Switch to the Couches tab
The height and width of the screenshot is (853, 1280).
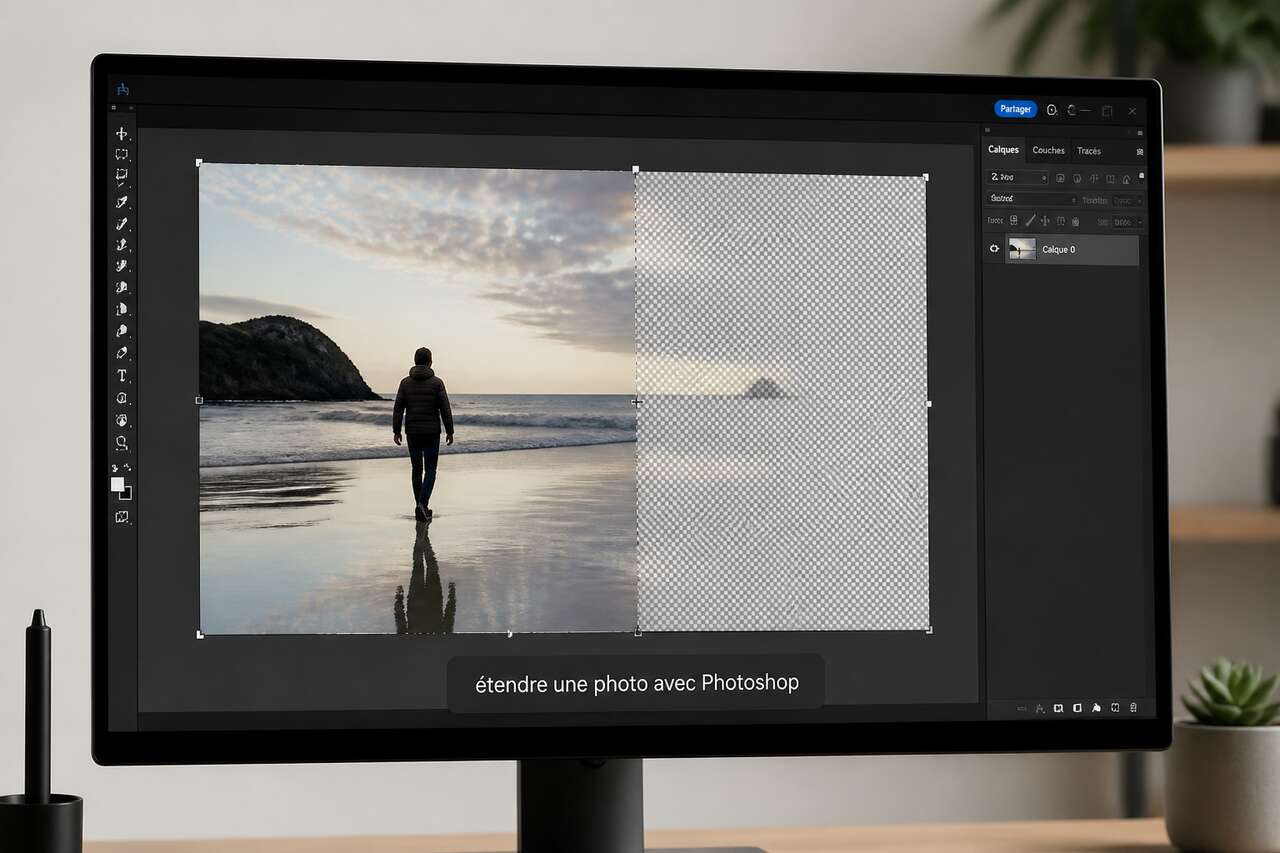coord(1048,150)
